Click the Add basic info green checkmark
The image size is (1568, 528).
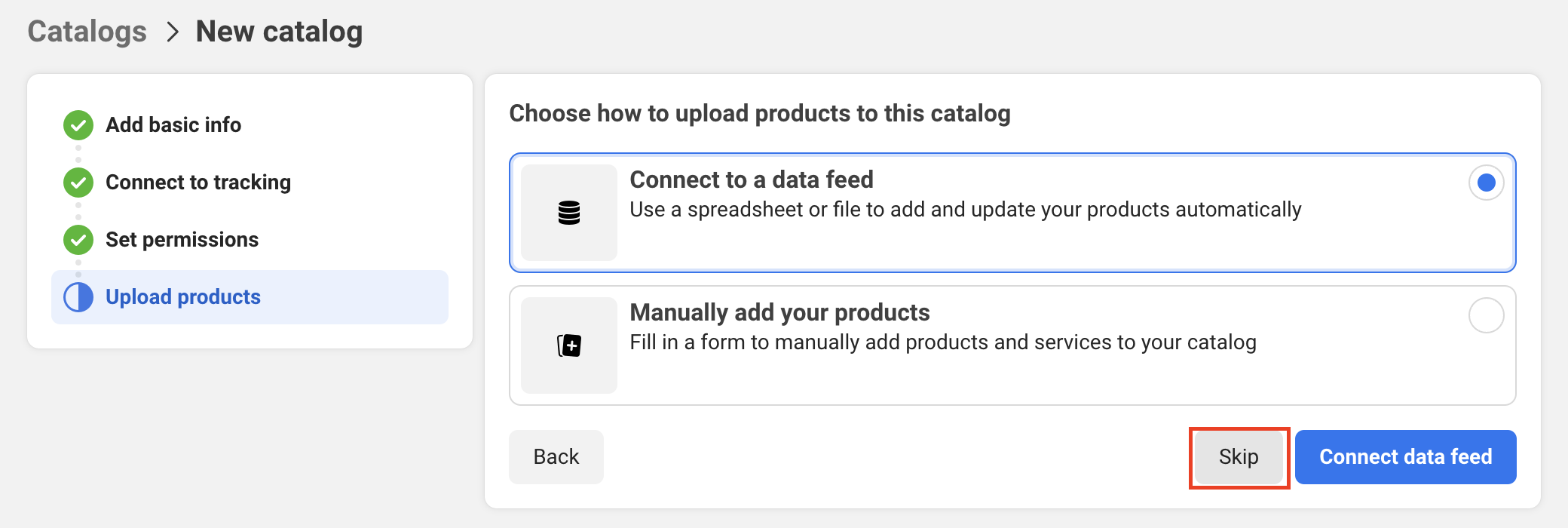coord(78,125)
